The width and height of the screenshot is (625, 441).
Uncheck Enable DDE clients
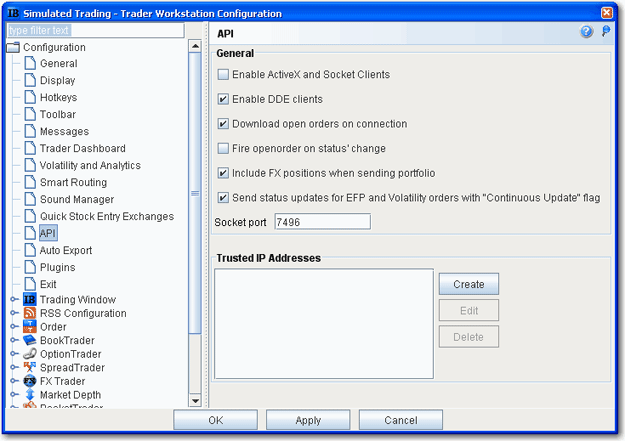[223, 99]
